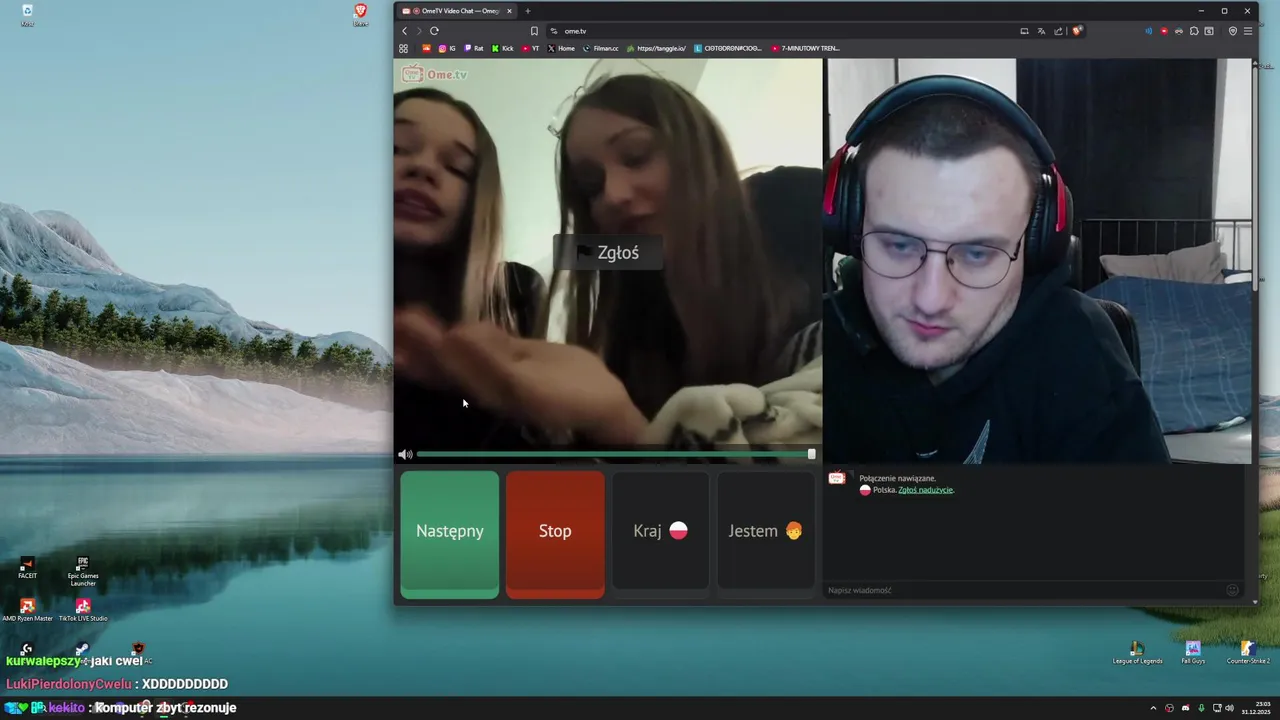Open the League of Legends desktop shortcut
Screen dimensions: 1280x720
click(1137, 652)
